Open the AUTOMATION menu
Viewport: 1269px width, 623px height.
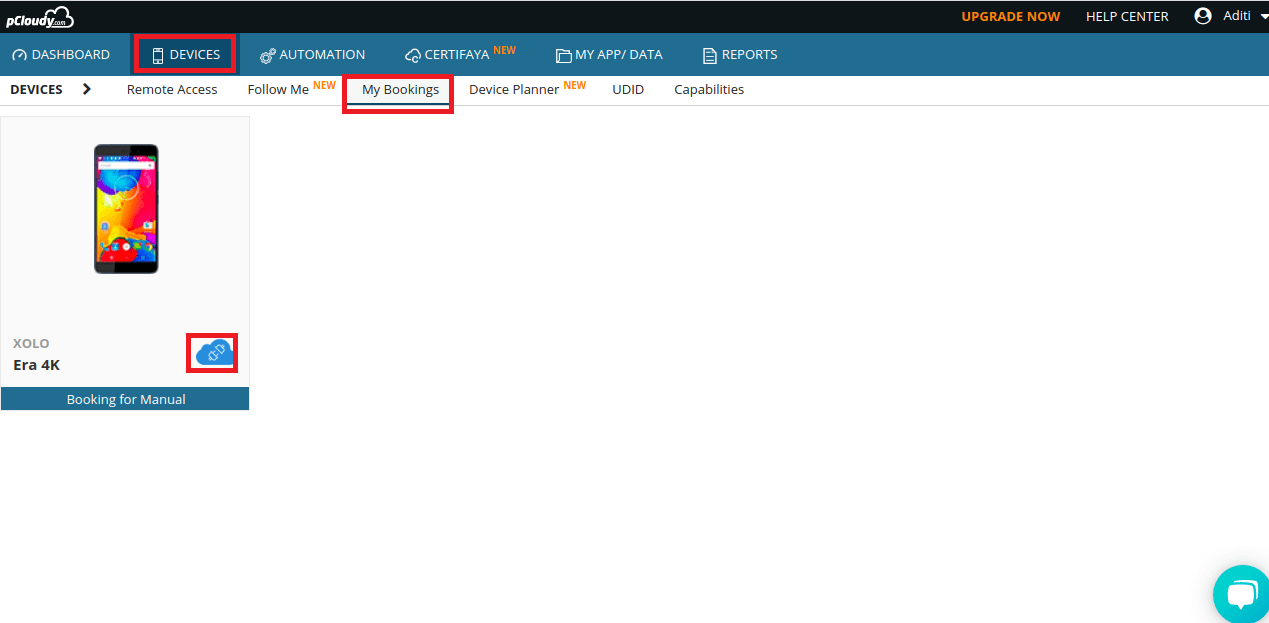point(313,55)
